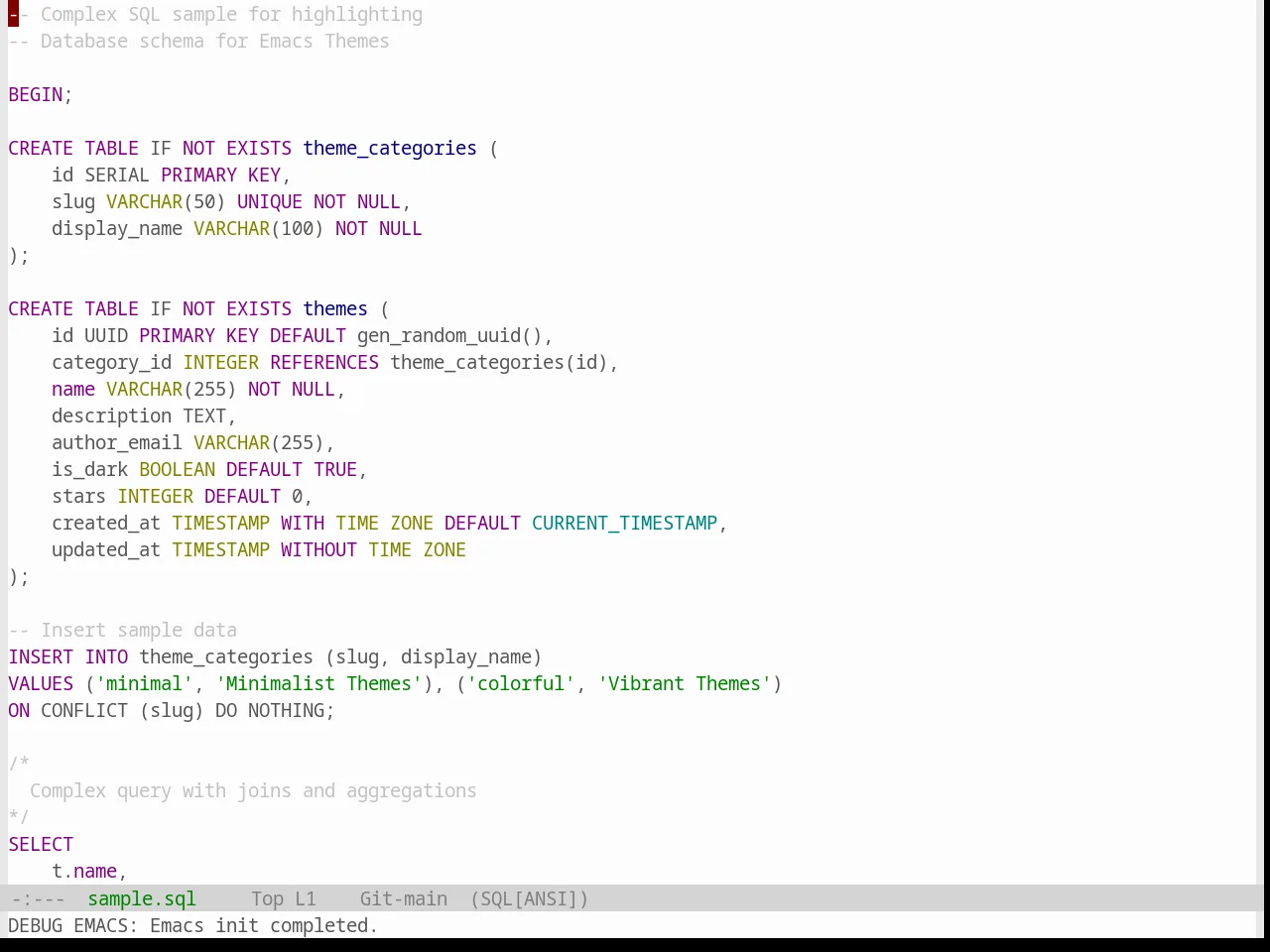This screenshot has width=1270, height=952.
Task: Click '-- Database schema for Emacs Themes' comment
Action: 199,41
